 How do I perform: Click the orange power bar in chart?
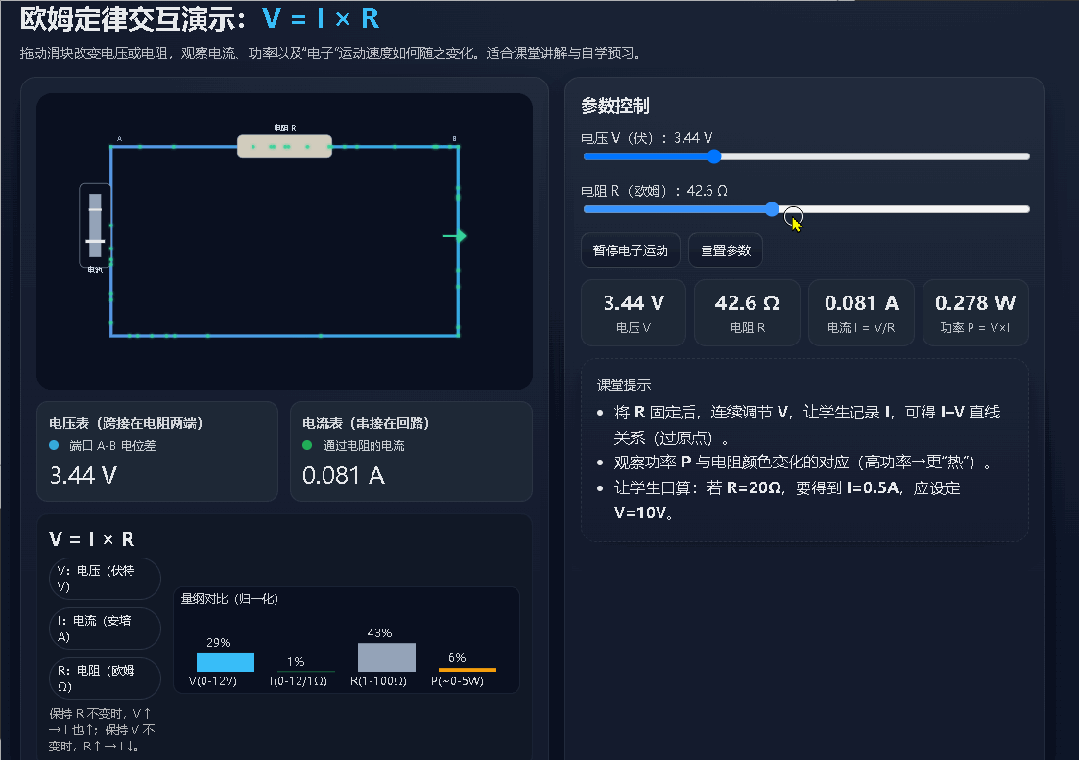467,669
